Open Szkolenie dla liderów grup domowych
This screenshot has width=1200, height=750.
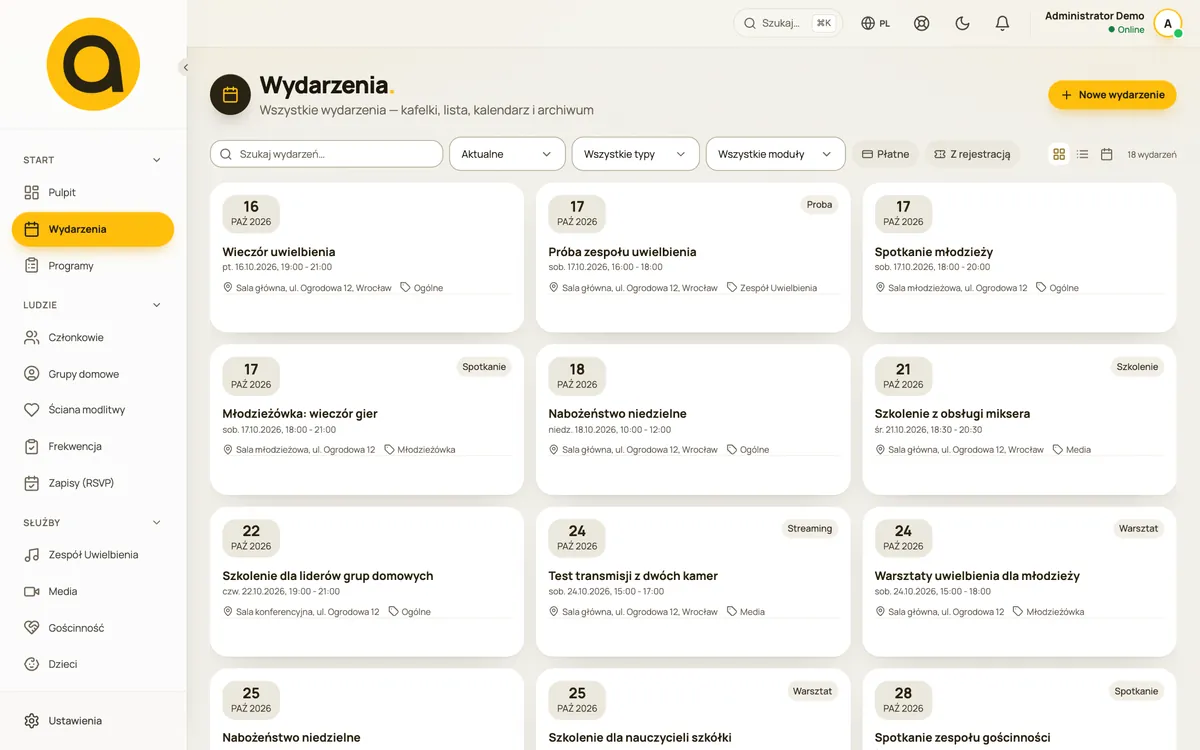point(367,582)
